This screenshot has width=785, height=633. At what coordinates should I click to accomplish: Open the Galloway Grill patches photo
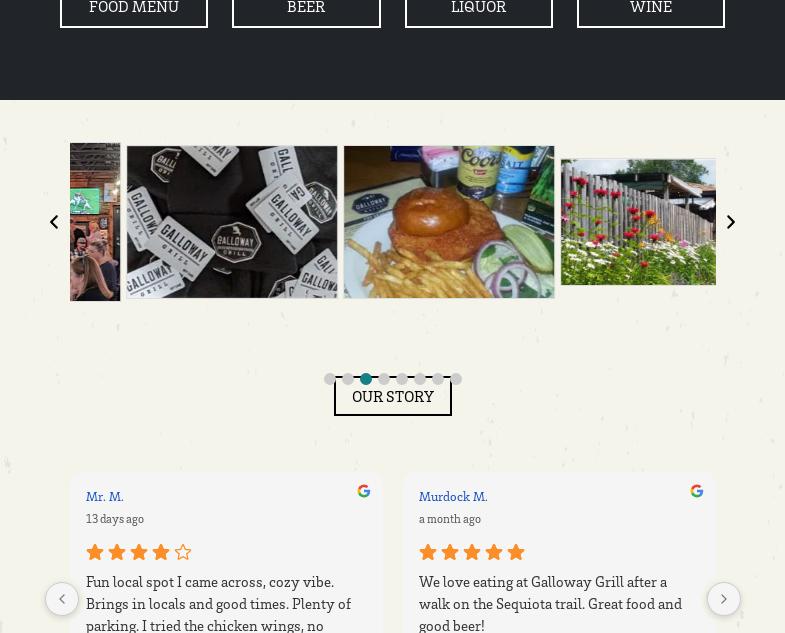click(232, 222)
